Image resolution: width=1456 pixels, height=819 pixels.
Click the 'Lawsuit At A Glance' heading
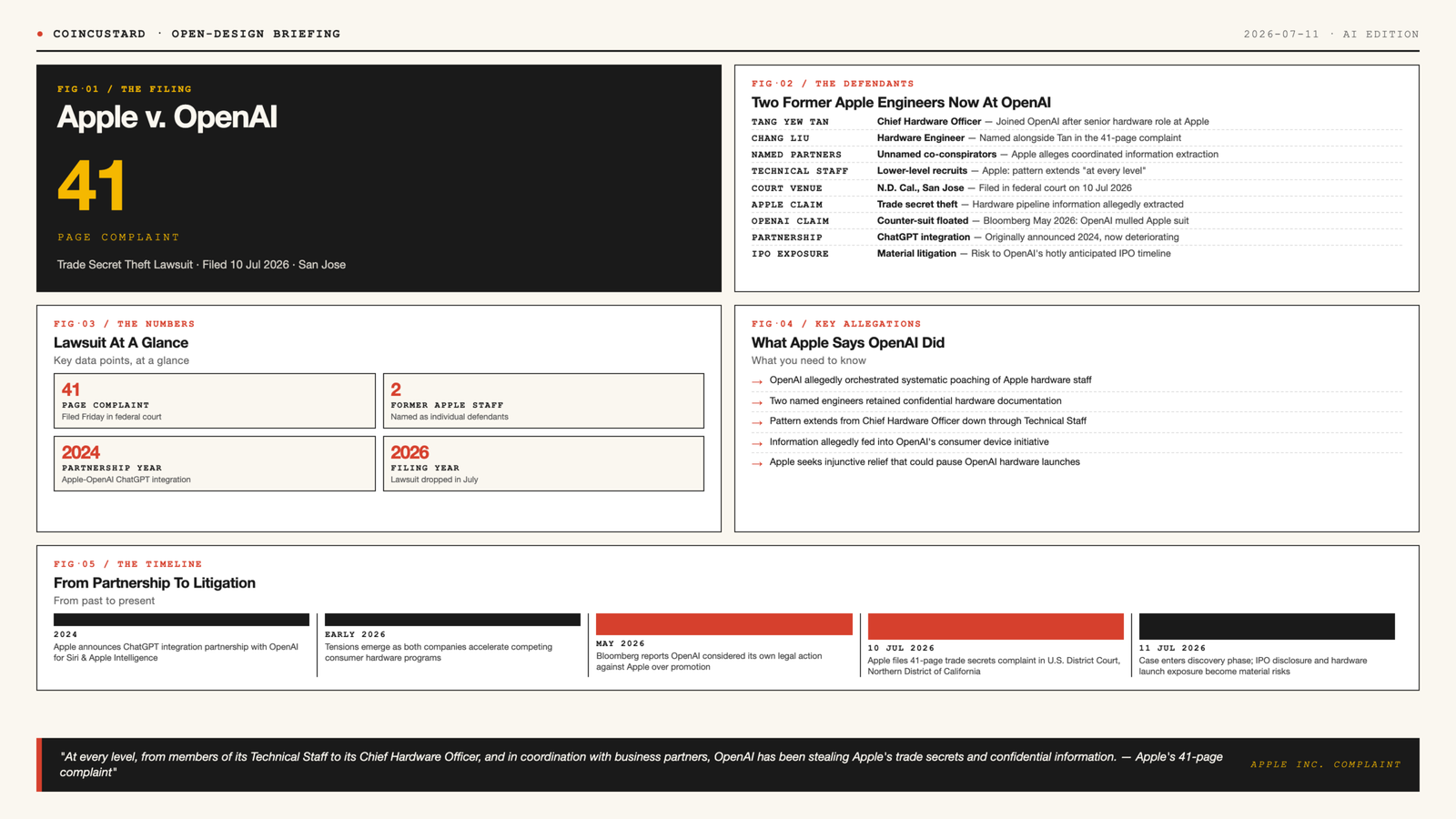click(121, 343)
